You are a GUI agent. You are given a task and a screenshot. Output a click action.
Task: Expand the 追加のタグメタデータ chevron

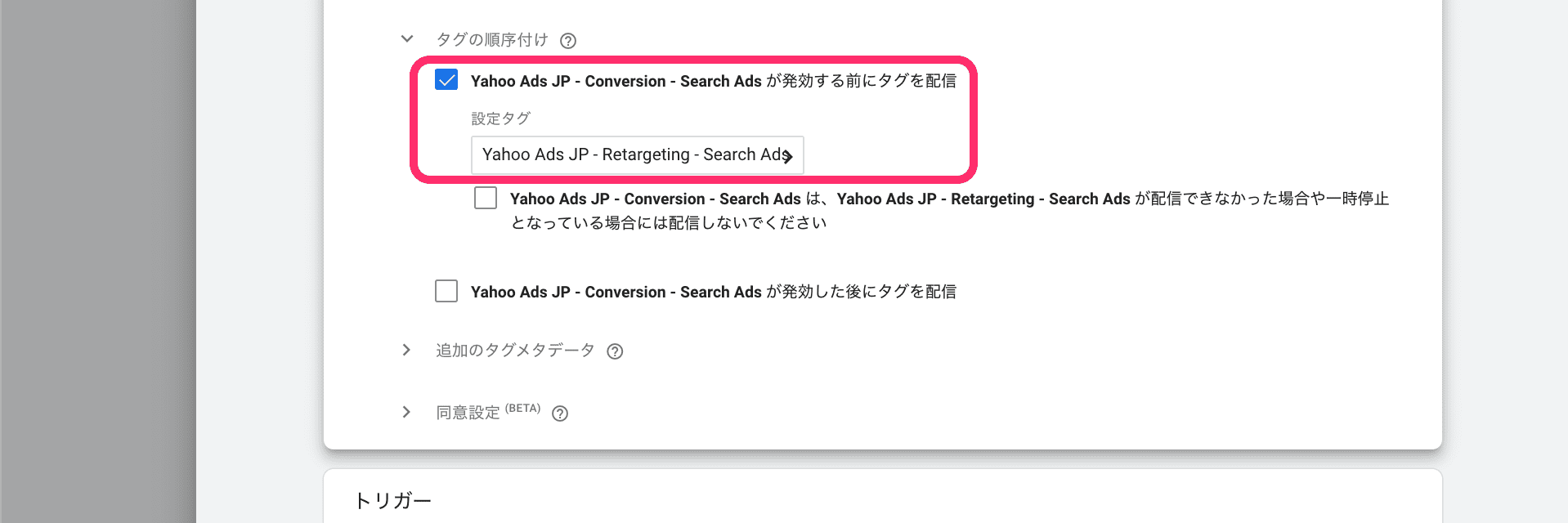407,350
